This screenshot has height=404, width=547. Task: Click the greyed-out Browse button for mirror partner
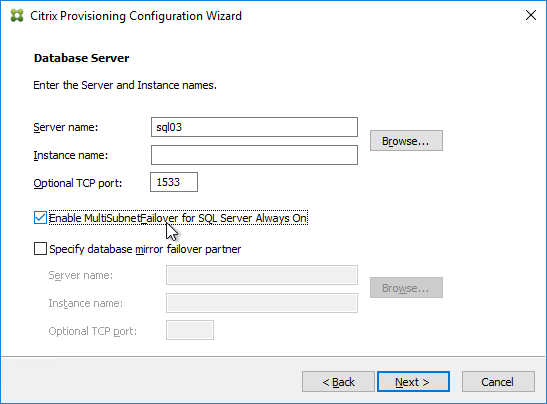pos(406,287)
